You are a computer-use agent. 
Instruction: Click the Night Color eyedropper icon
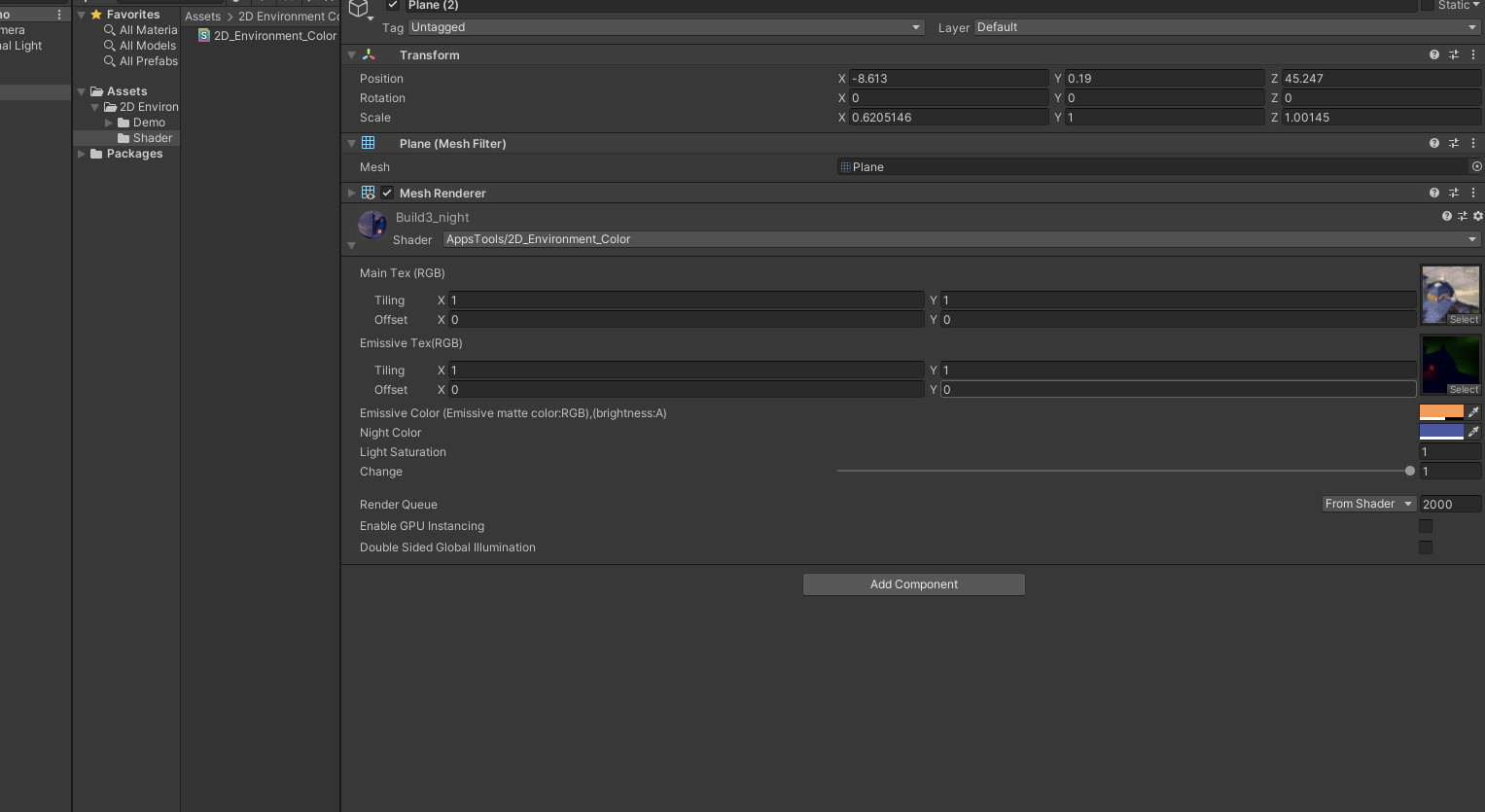click(1474, 432)
